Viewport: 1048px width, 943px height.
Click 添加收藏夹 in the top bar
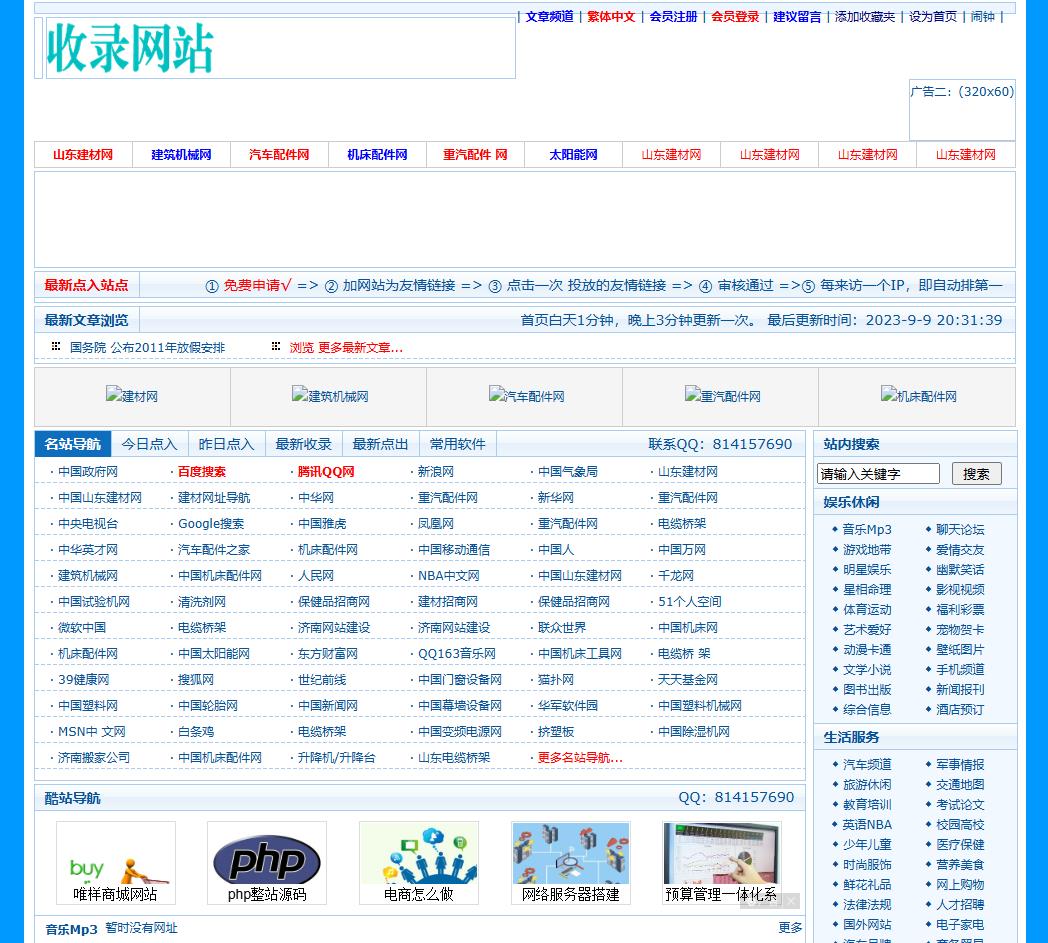point(865,17)
